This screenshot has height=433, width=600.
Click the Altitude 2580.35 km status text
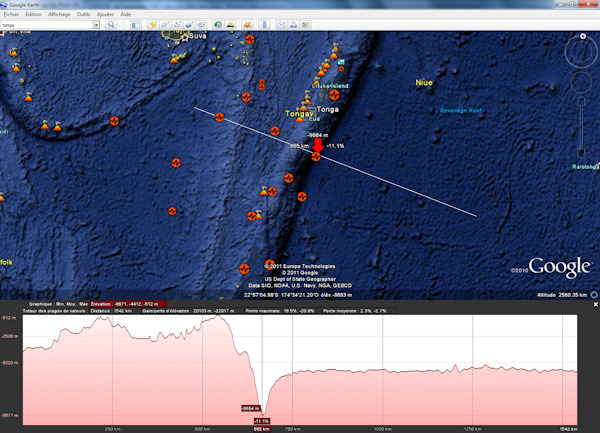coord(562,295)
